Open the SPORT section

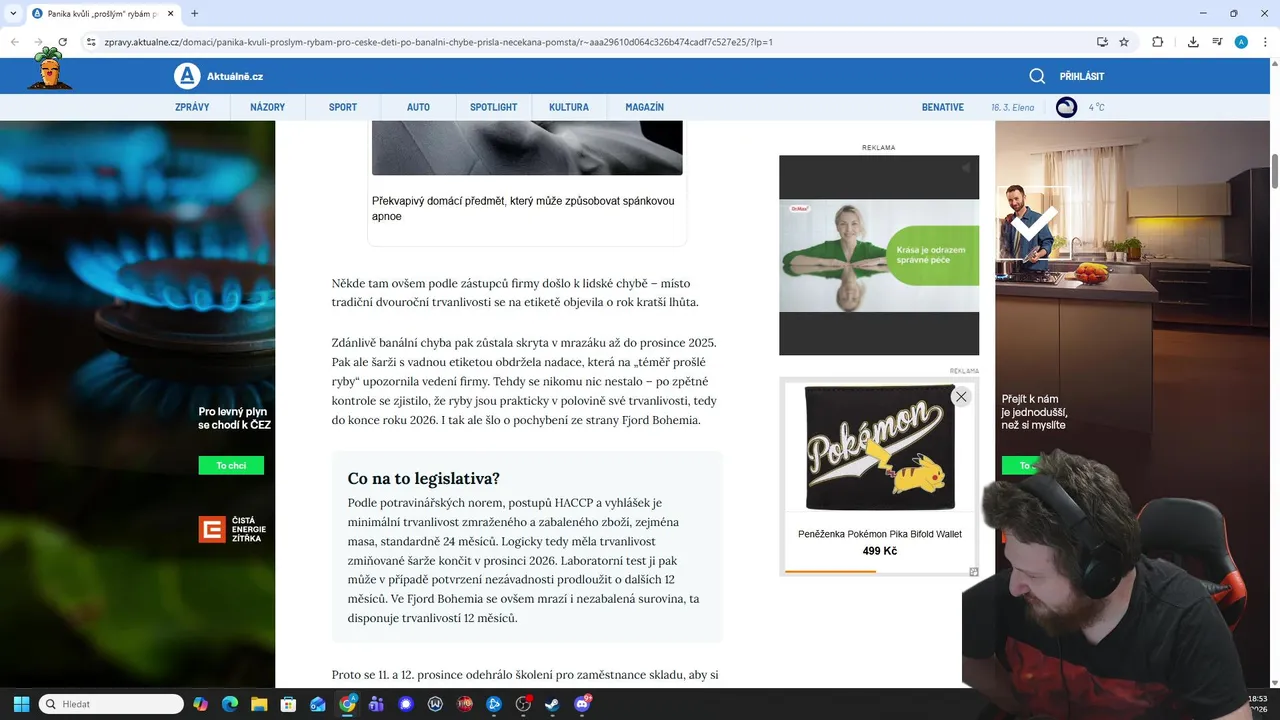coord(343,107)
